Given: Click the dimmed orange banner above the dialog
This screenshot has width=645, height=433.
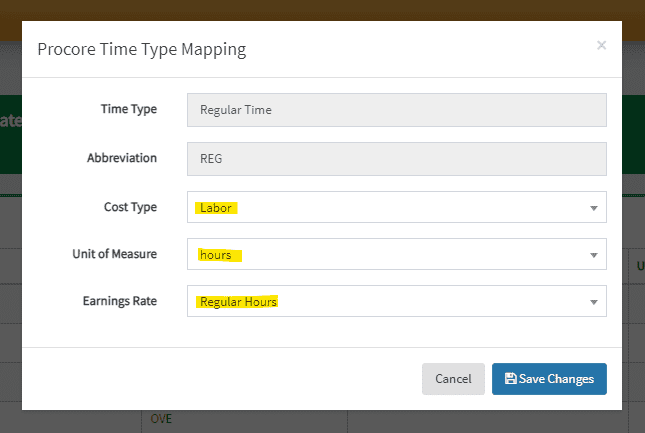Looking at the screenshot, I should coord(322,9).
